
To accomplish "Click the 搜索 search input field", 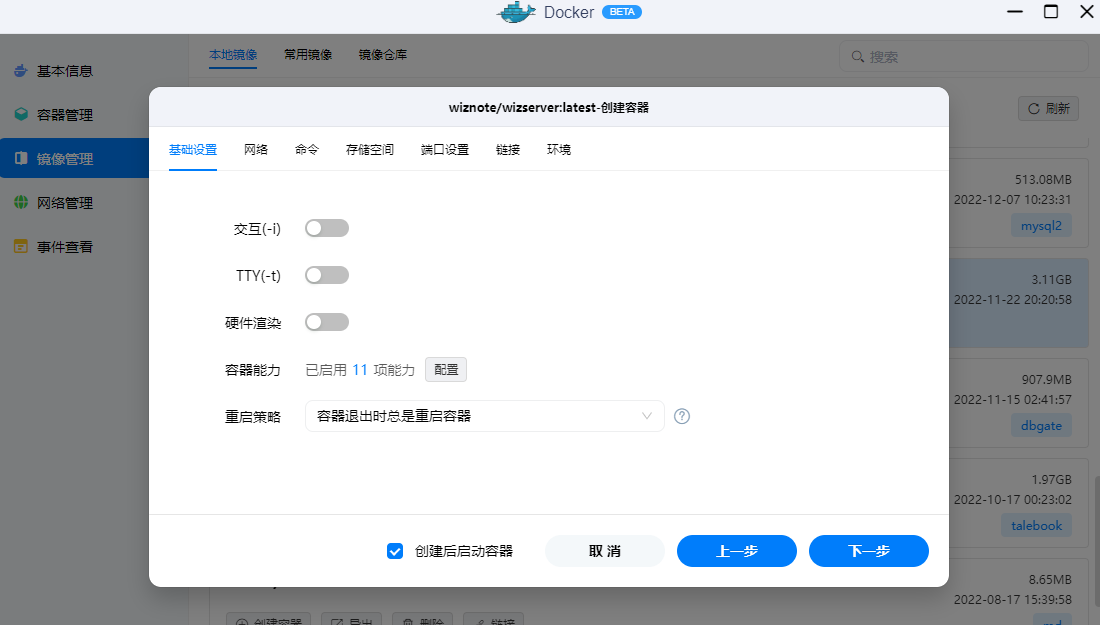I will click(963, 56).
